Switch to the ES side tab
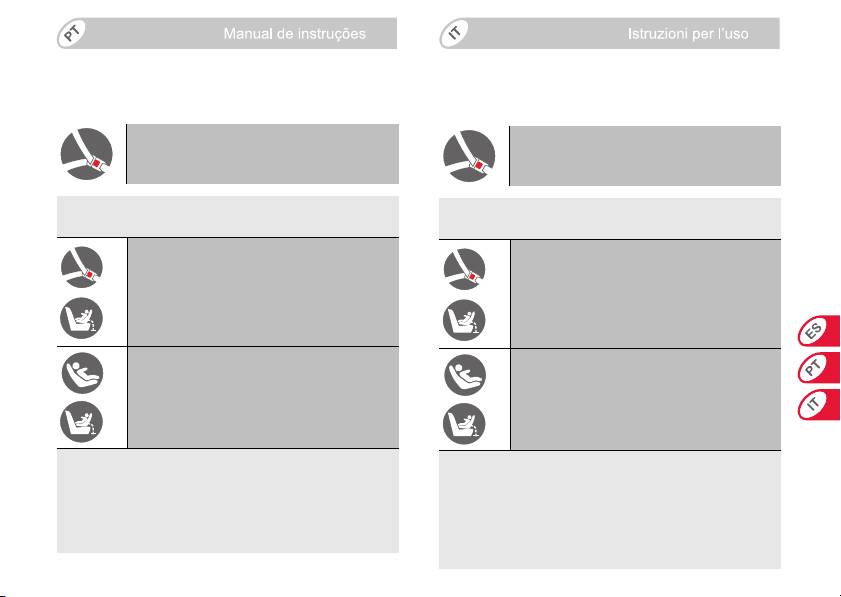 tap(820, 331)
